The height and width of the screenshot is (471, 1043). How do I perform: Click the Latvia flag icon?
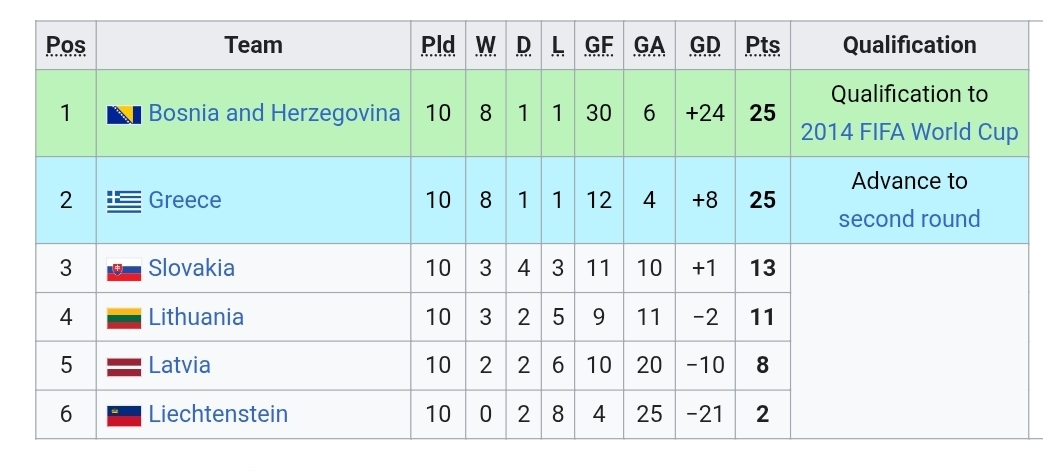click(x=124, y=366)
